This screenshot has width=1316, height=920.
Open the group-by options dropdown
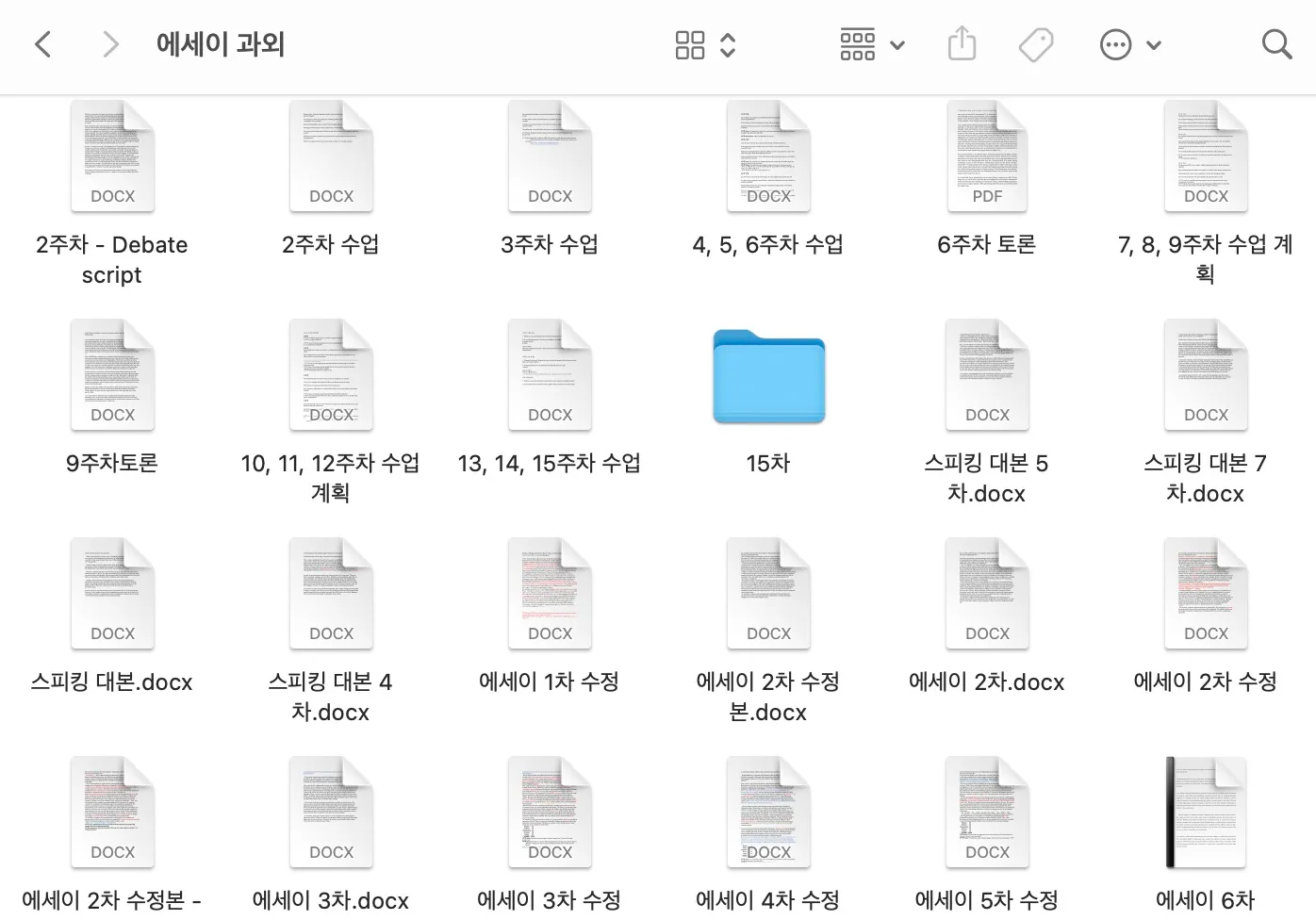[x=872, y=44]
